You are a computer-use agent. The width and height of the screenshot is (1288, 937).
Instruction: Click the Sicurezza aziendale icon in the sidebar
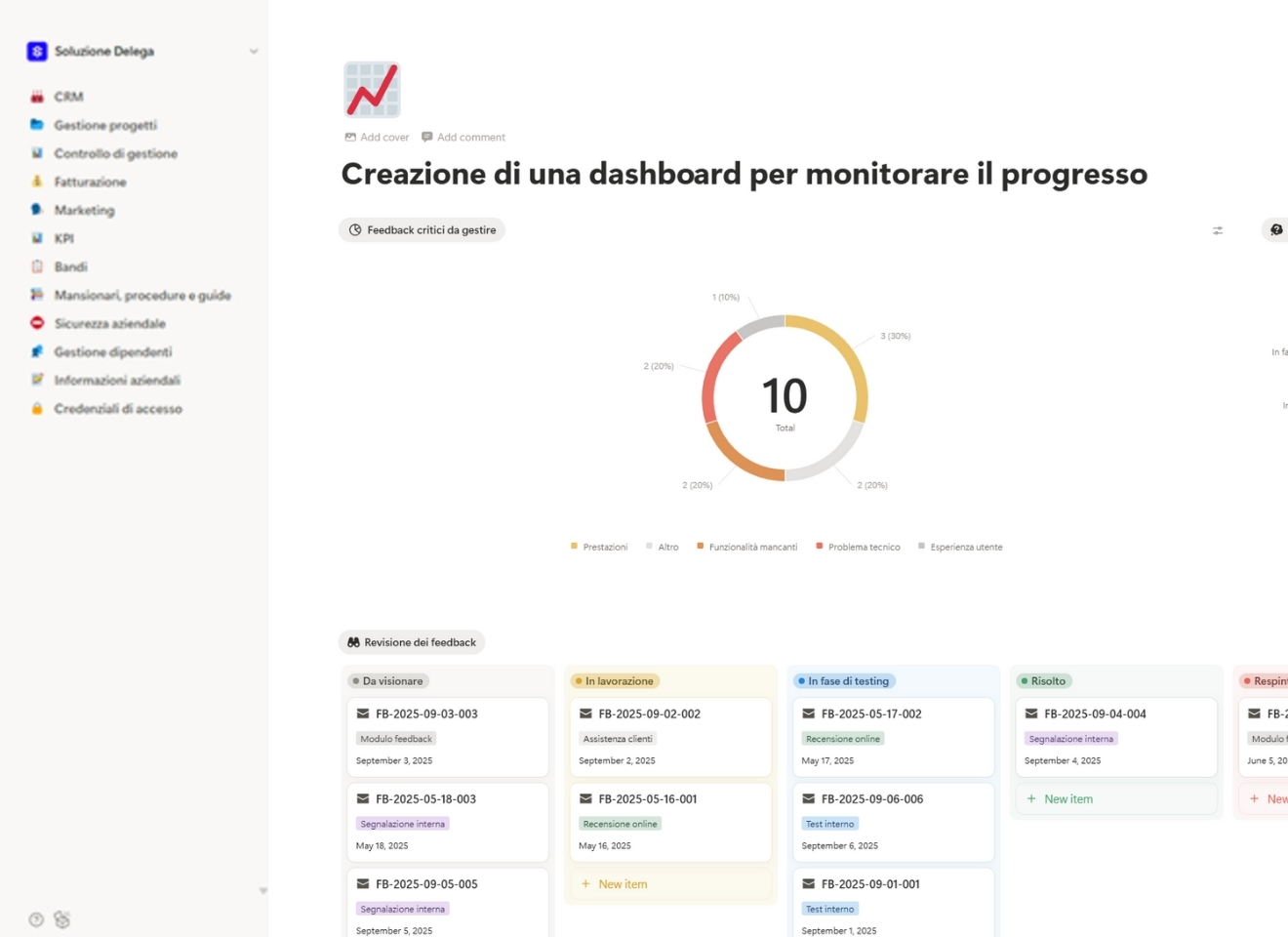click(37, 323)
